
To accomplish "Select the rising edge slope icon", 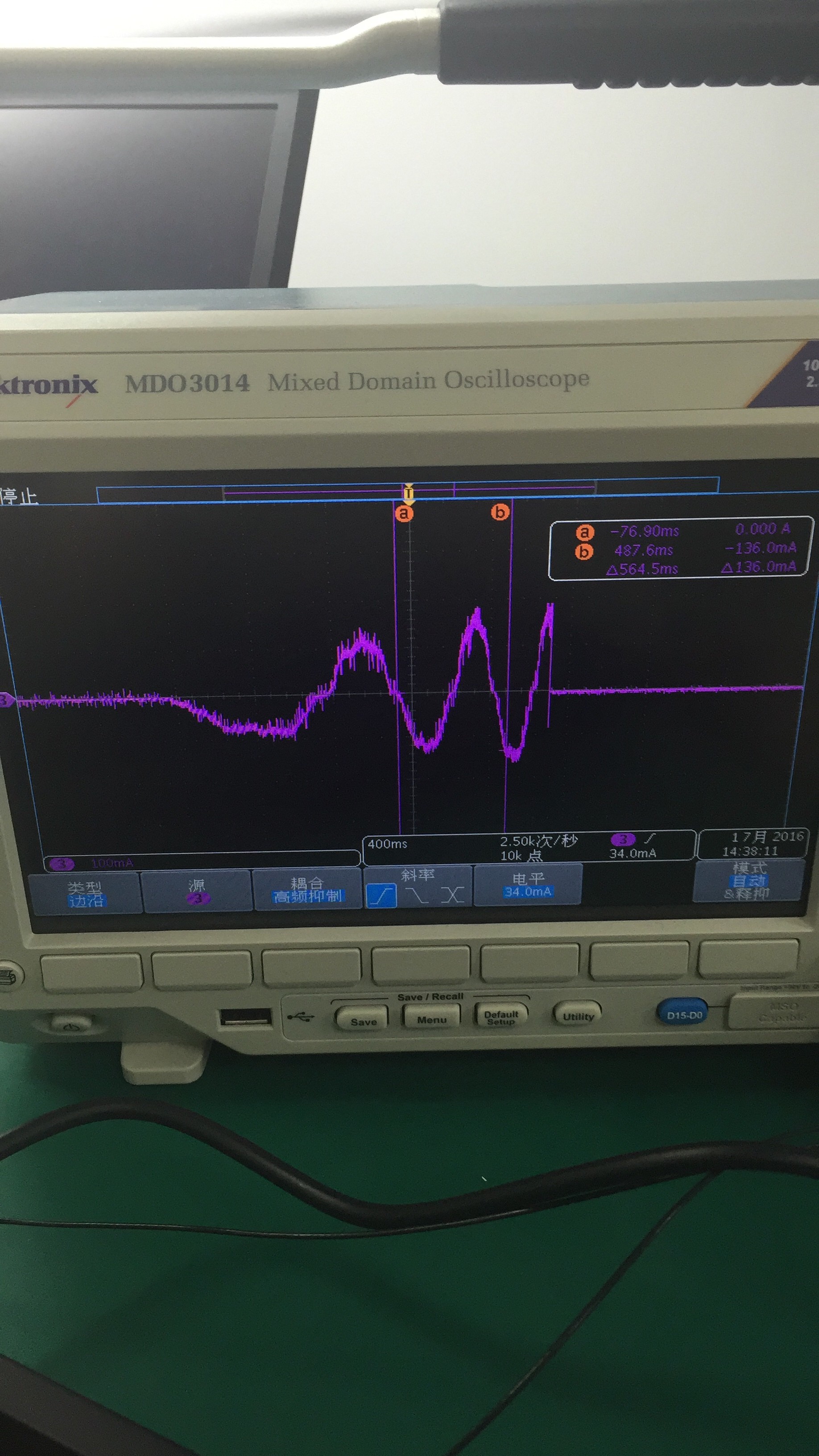I will (x=381, y=896).
